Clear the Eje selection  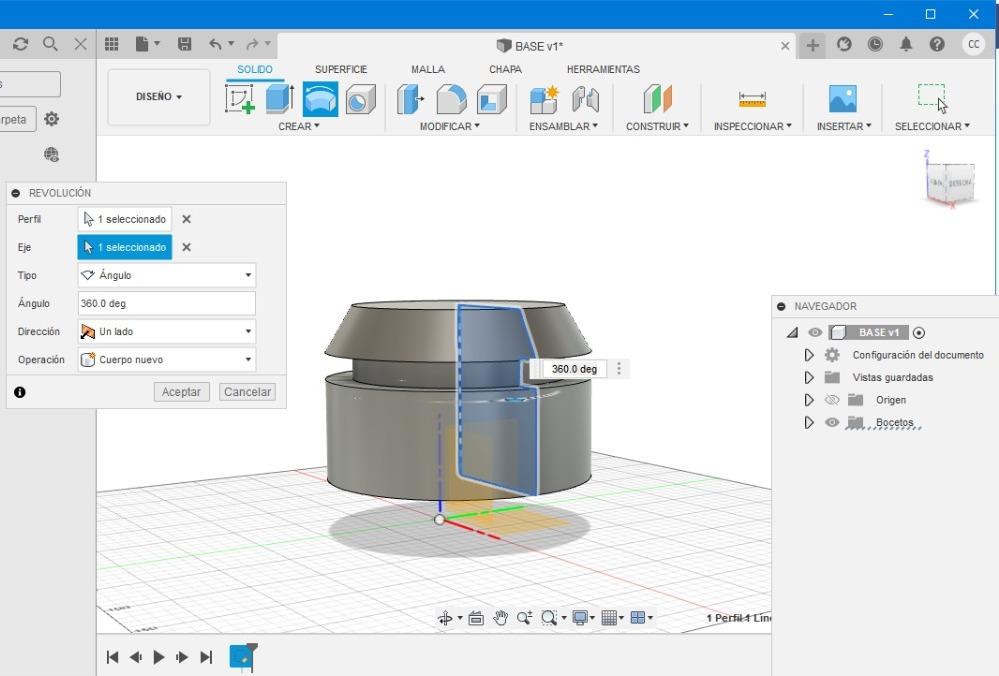[x=186, y=247]
